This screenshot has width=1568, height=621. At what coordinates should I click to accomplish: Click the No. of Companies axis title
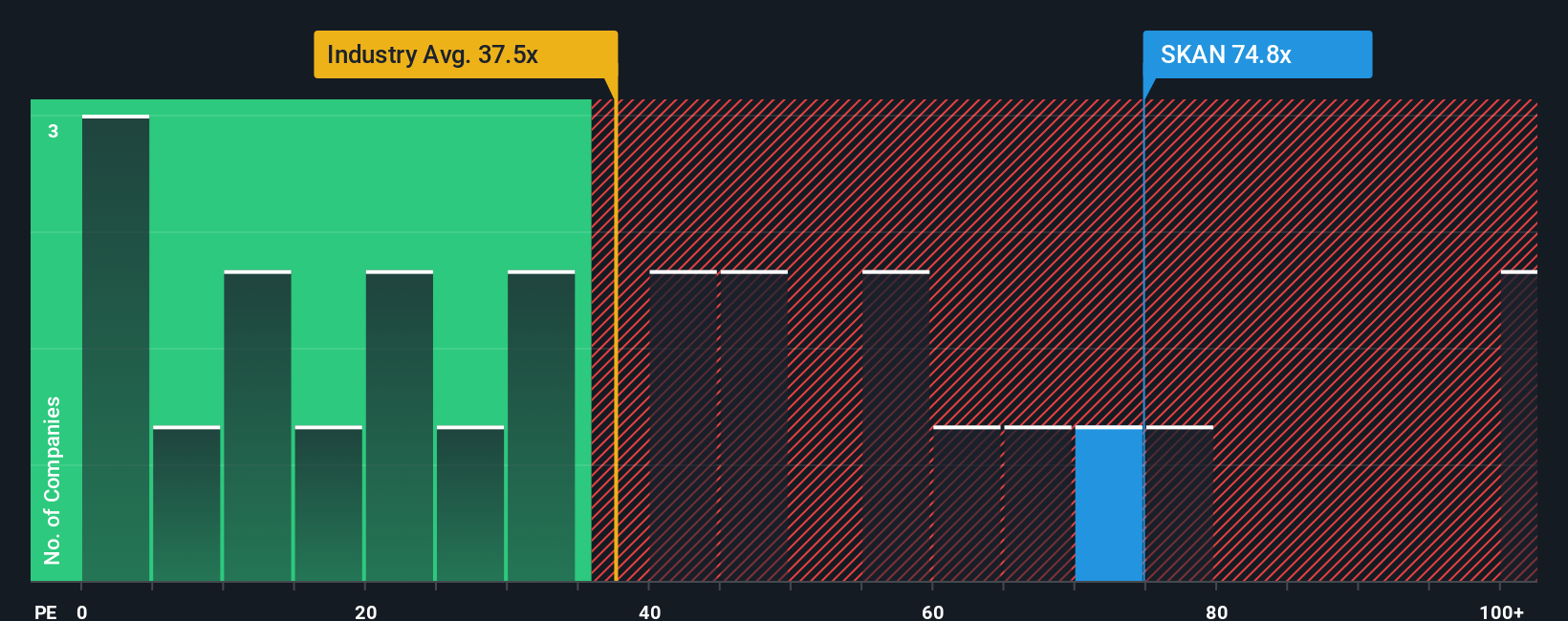53,480
